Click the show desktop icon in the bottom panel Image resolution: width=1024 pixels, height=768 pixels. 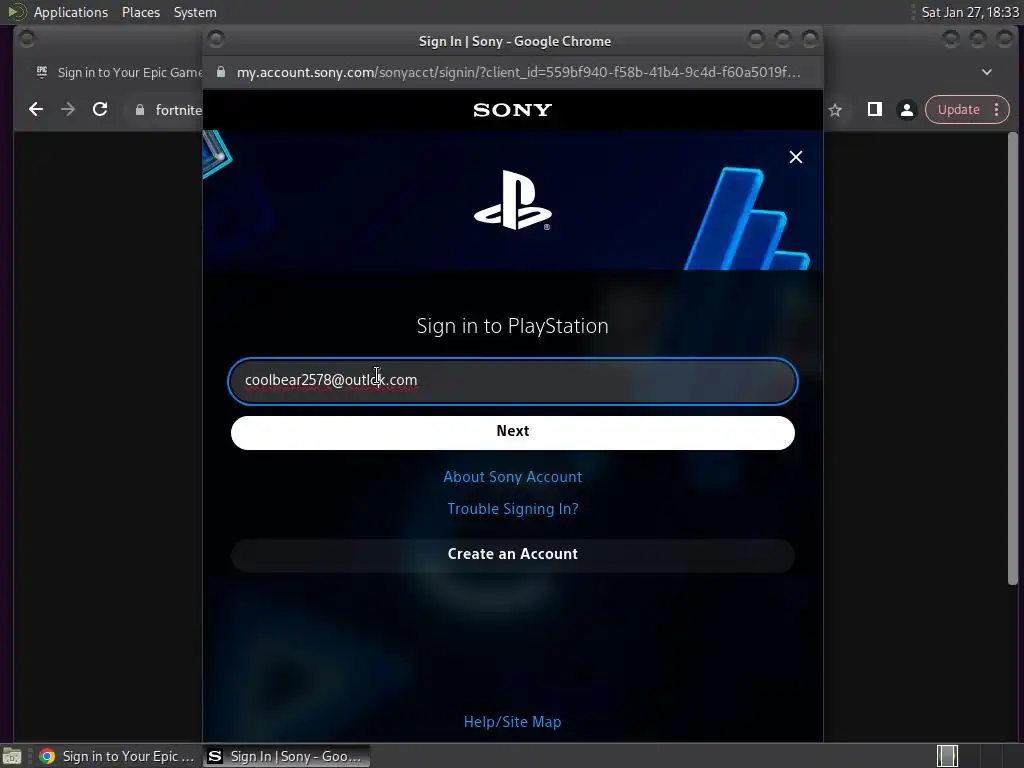(12, 756)
